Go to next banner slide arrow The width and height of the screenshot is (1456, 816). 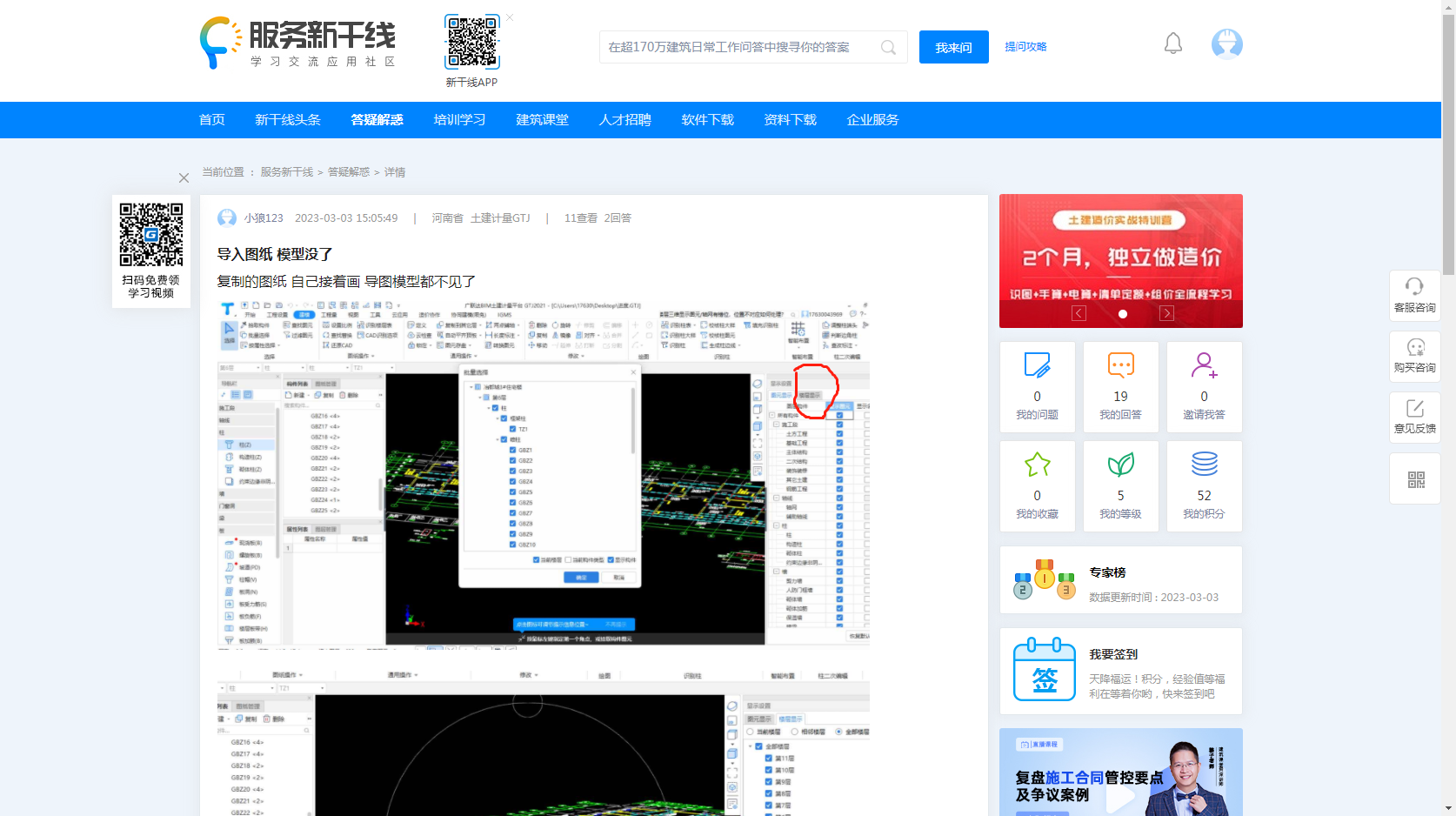point(1166,313)
